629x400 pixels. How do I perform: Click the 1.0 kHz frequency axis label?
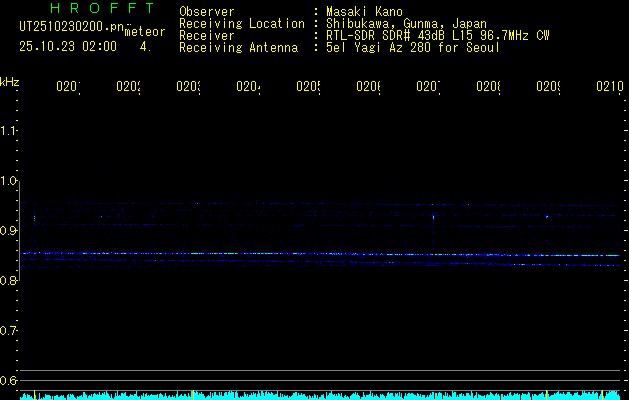[x=8, y=181]
